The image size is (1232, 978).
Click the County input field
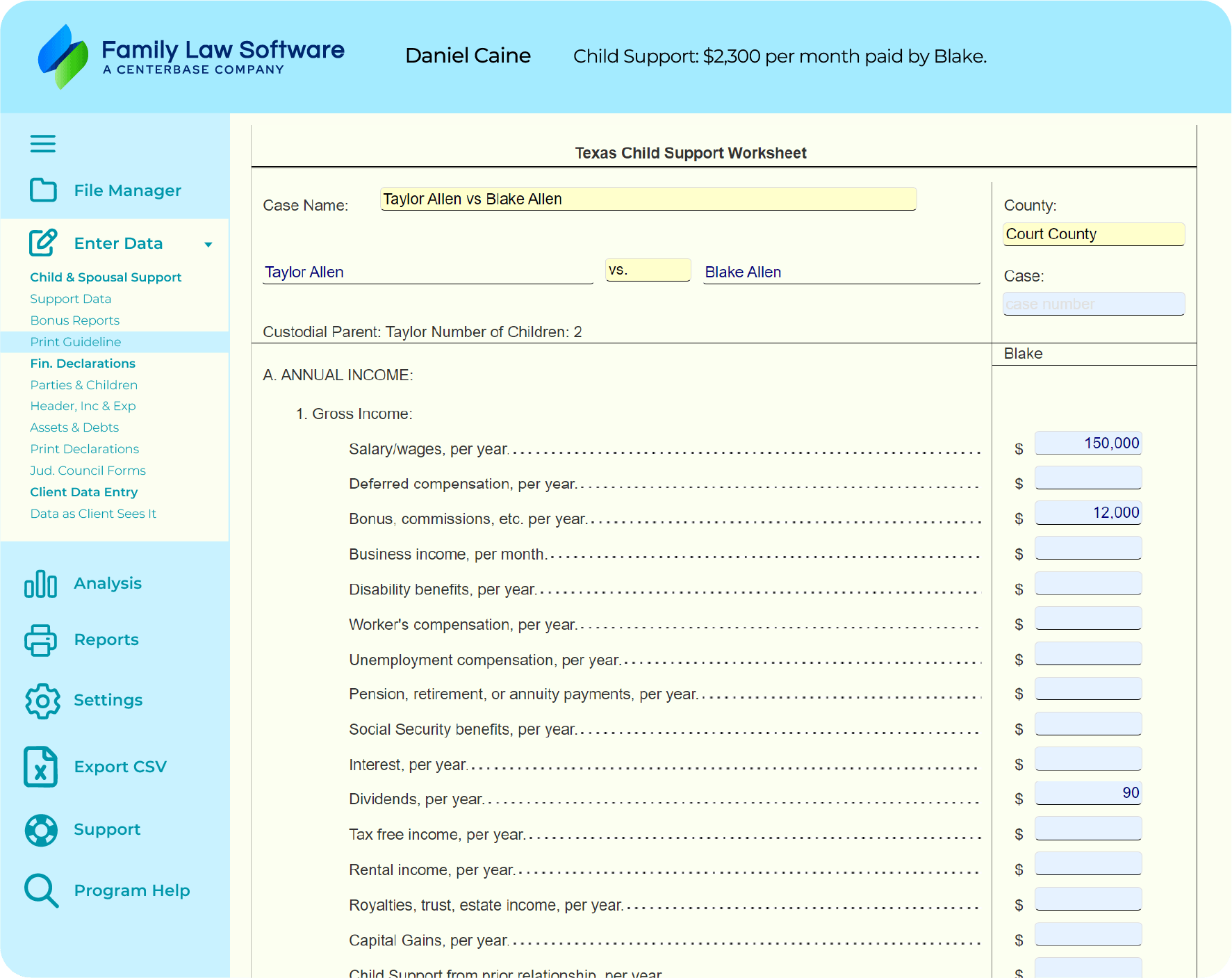click(1093, 234)
